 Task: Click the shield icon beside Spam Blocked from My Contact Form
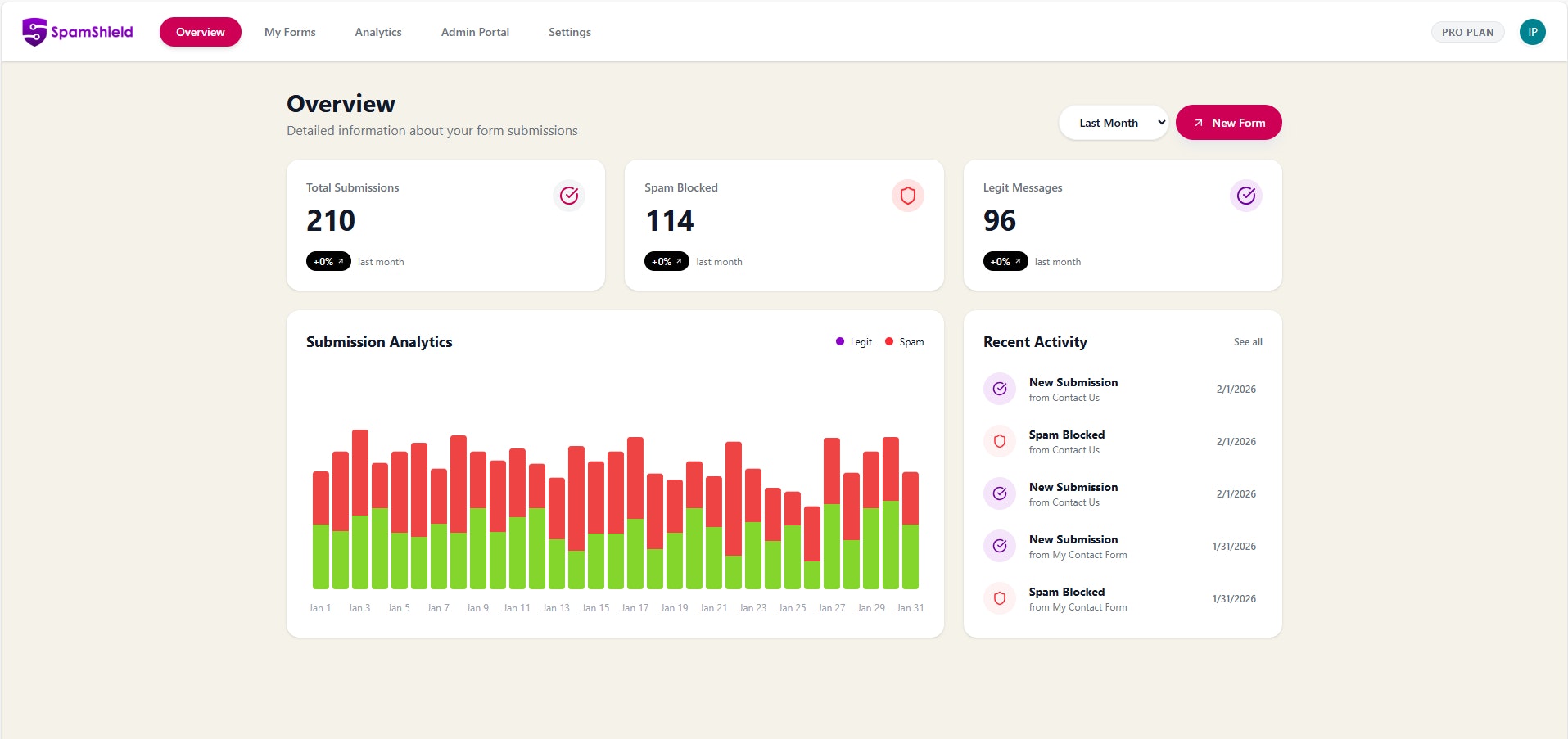[x=999, y=598]
